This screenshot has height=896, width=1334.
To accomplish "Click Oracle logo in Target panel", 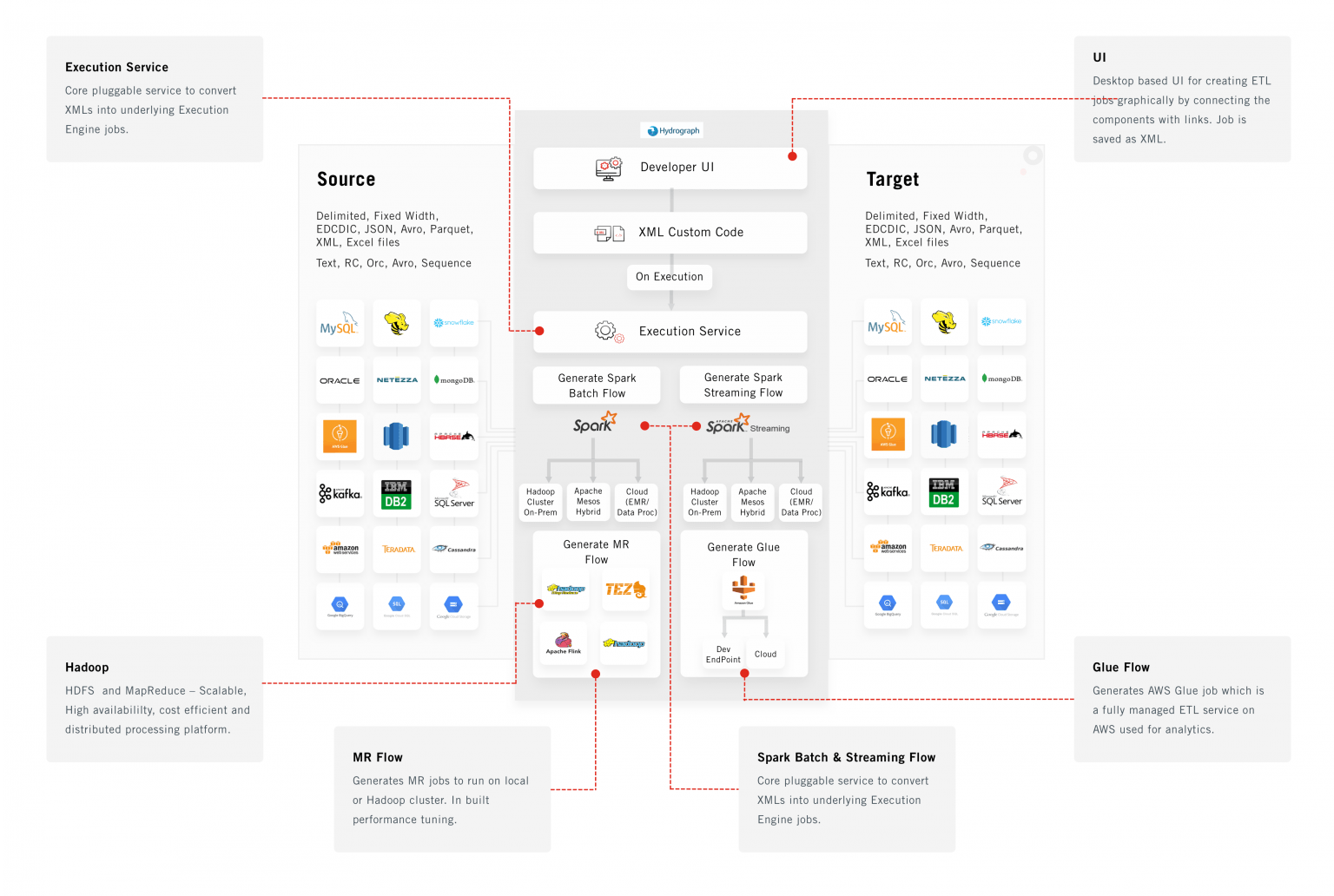I will coord(888,379).
